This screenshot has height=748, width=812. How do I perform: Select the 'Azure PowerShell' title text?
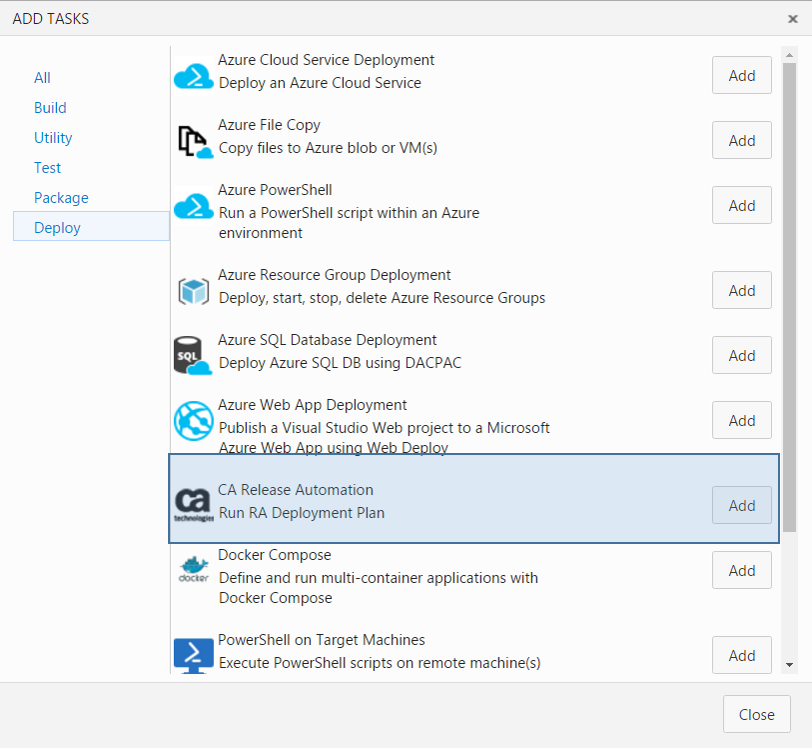pos(274,190)
